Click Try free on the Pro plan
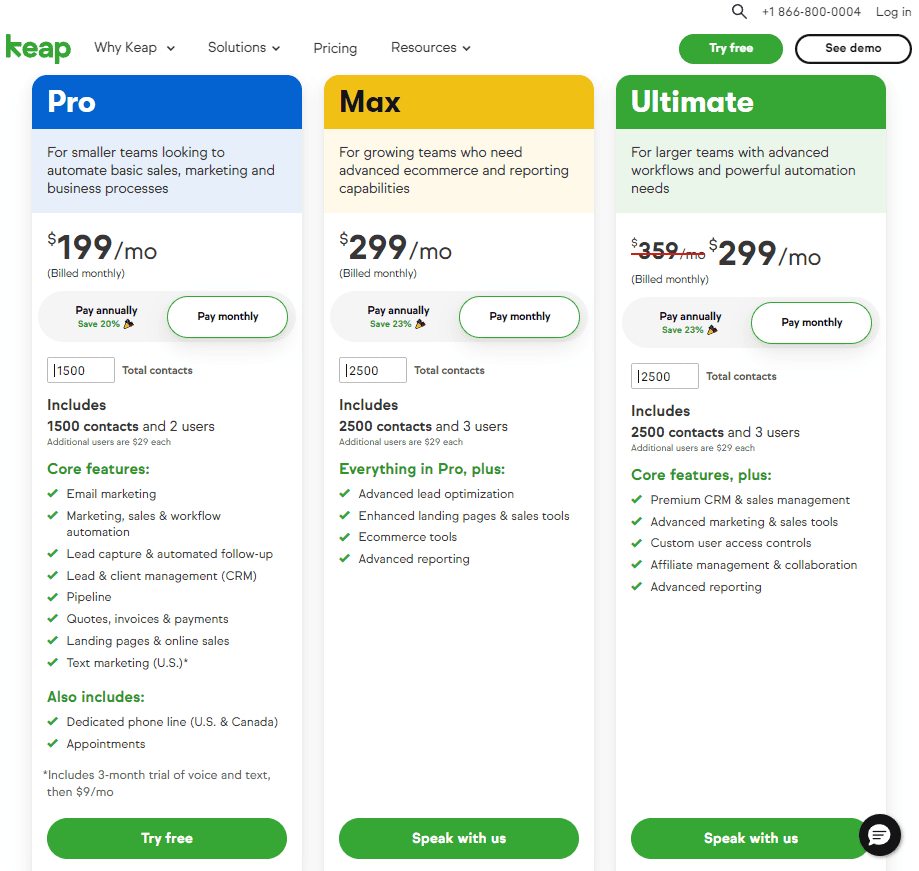The height and width of the screenshot is (871, 919). 166,838
